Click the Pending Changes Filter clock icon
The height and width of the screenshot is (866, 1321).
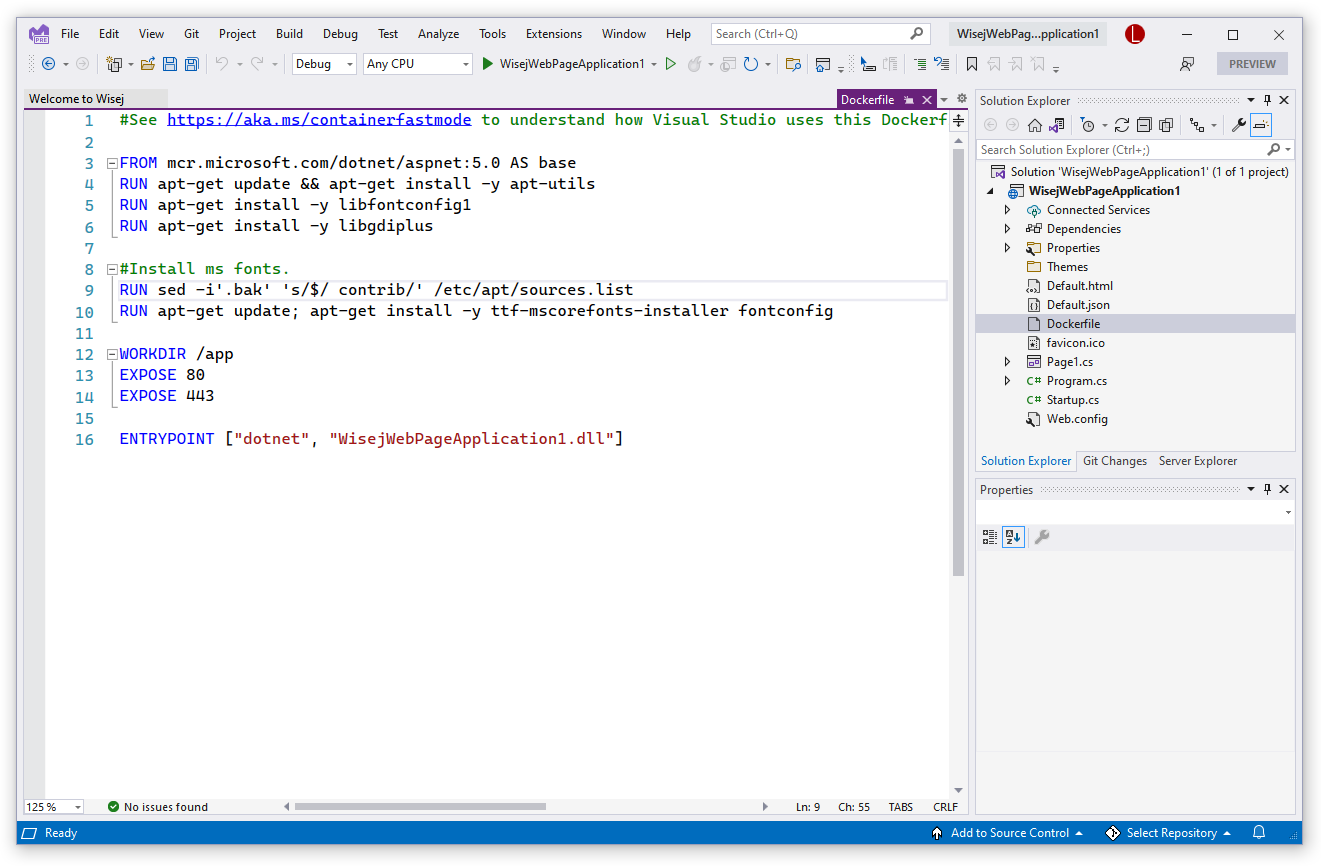point(1088,125)
